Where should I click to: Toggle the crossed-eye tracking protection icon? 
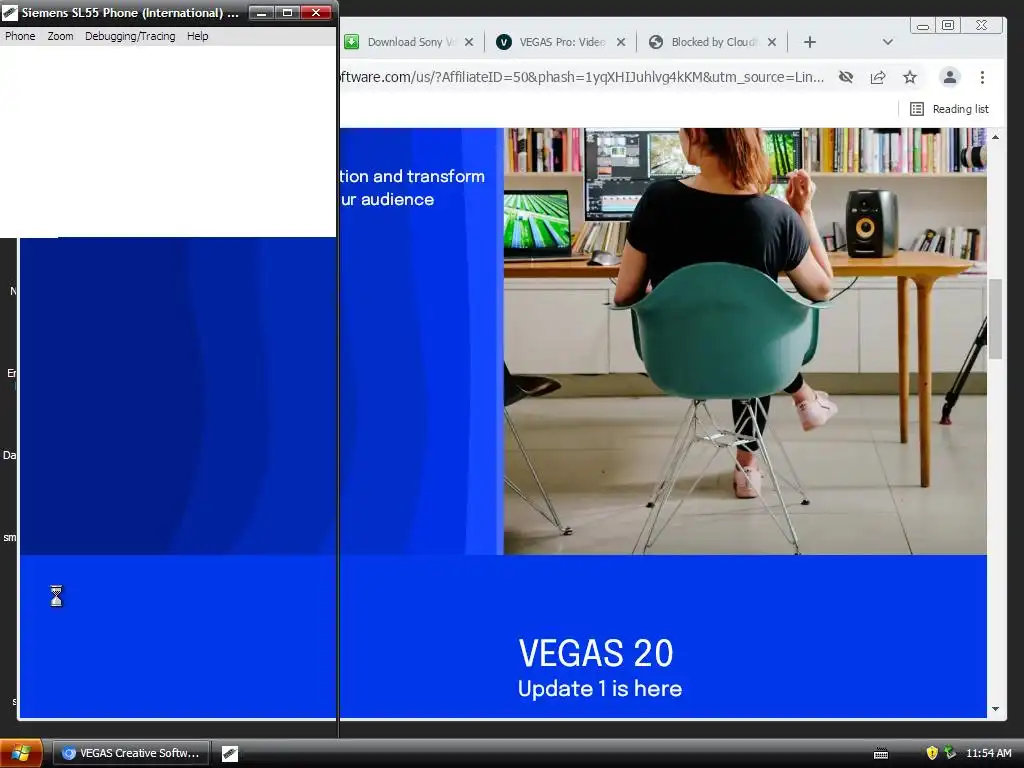[846, 77]
